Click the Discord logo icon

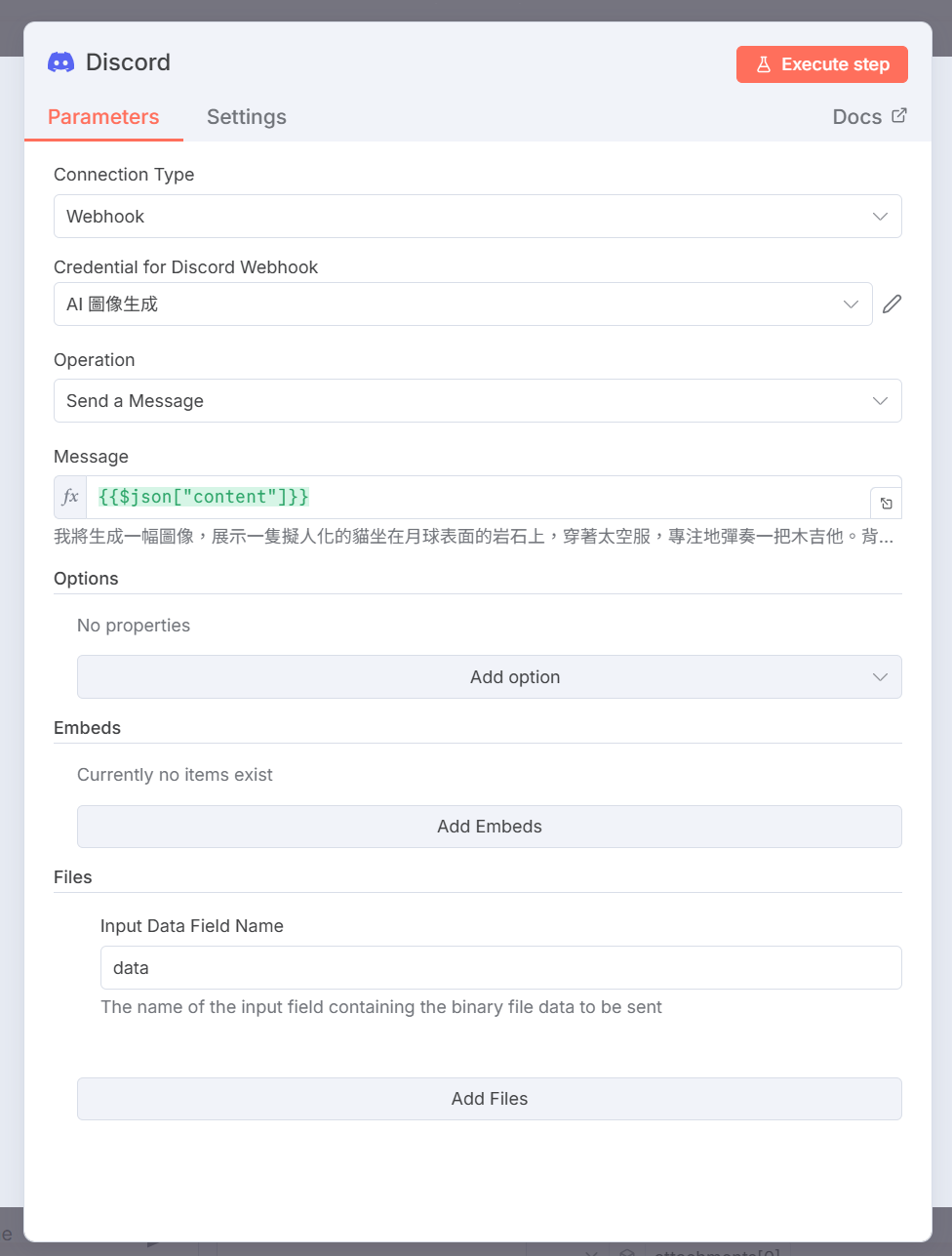coord(60,62)
